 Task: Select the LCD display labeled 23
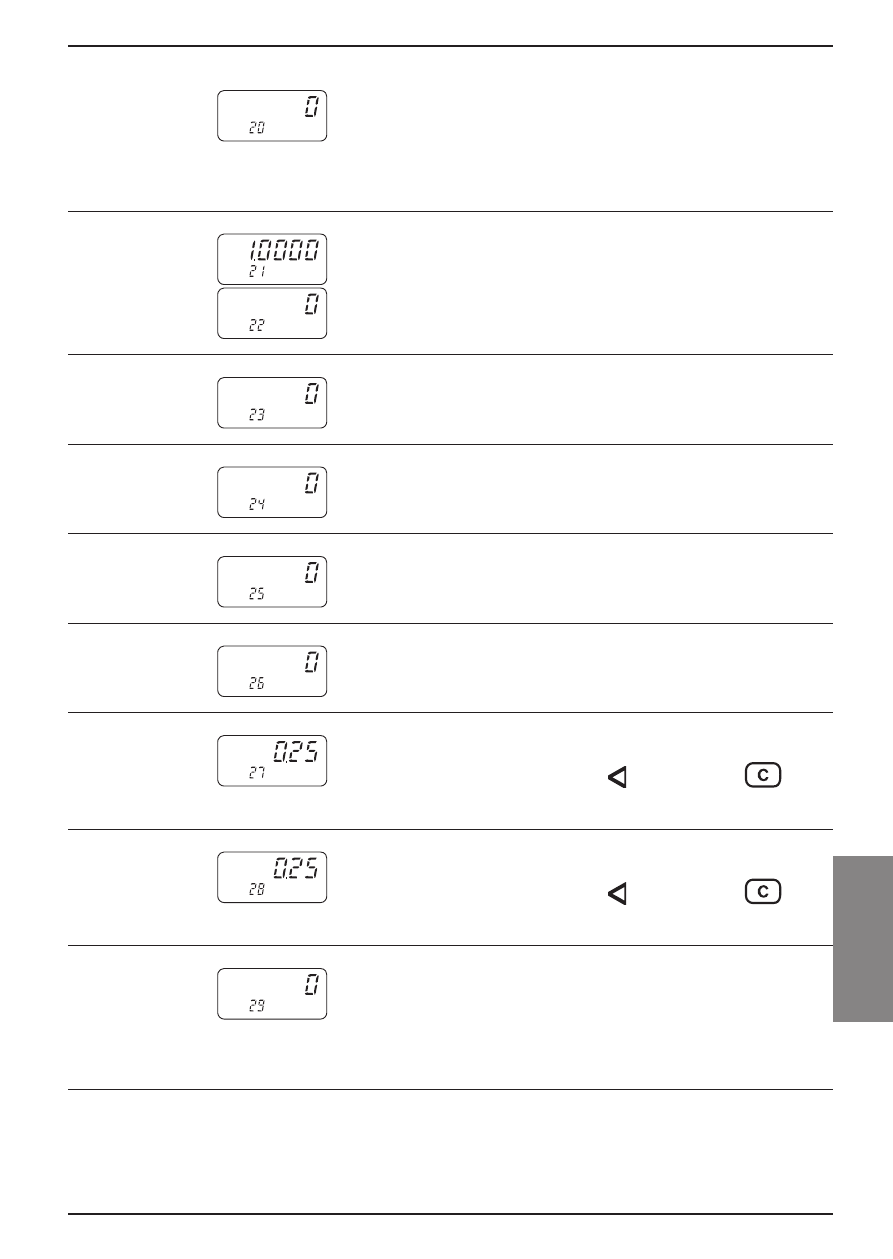(272, 403)
